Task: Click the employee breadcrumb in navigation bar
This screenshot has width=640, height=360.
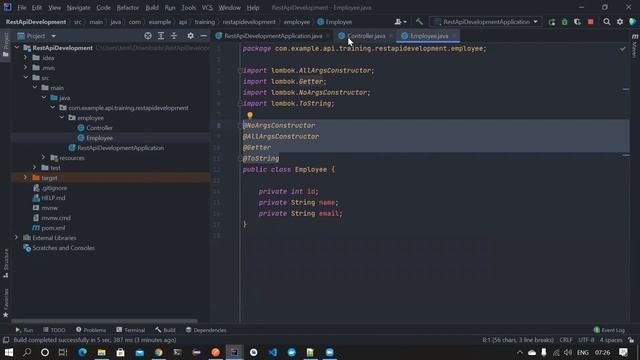Action: pos(297,22)
